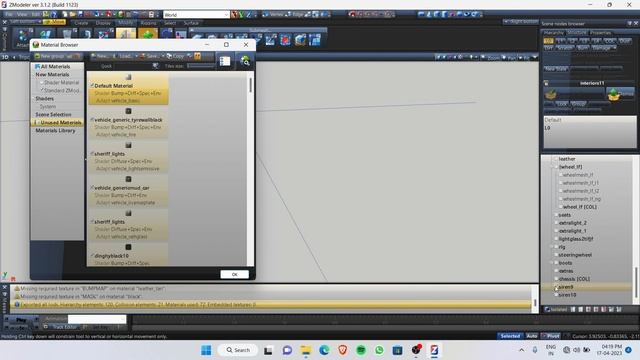Expand the boots tree node
Image resolution: width=640 pixels, height=360 pixels.
coord(550,263)
